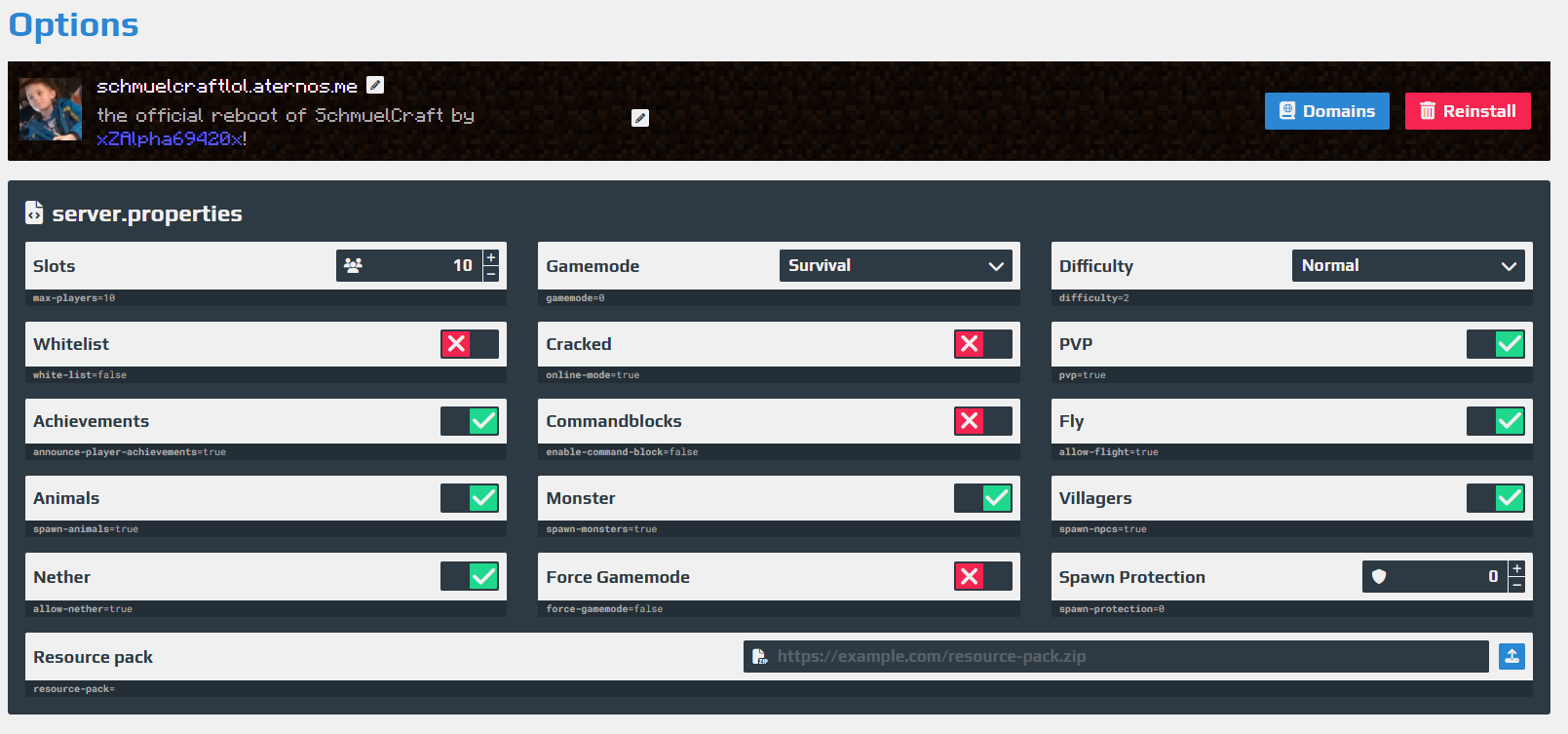Open the xZAlpha69420x link in description
The width and height of the screenshot is (1568, 734).
click(170, 138)
